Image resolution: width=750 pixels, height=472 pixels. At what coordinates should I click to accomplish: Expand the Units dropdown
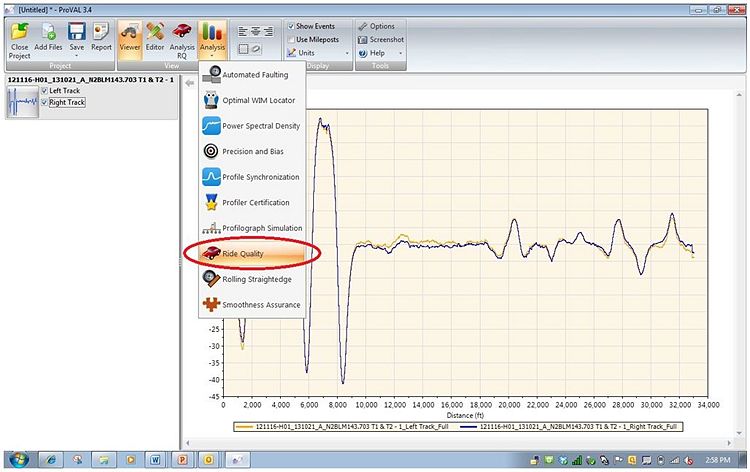(x=347, y=53)
